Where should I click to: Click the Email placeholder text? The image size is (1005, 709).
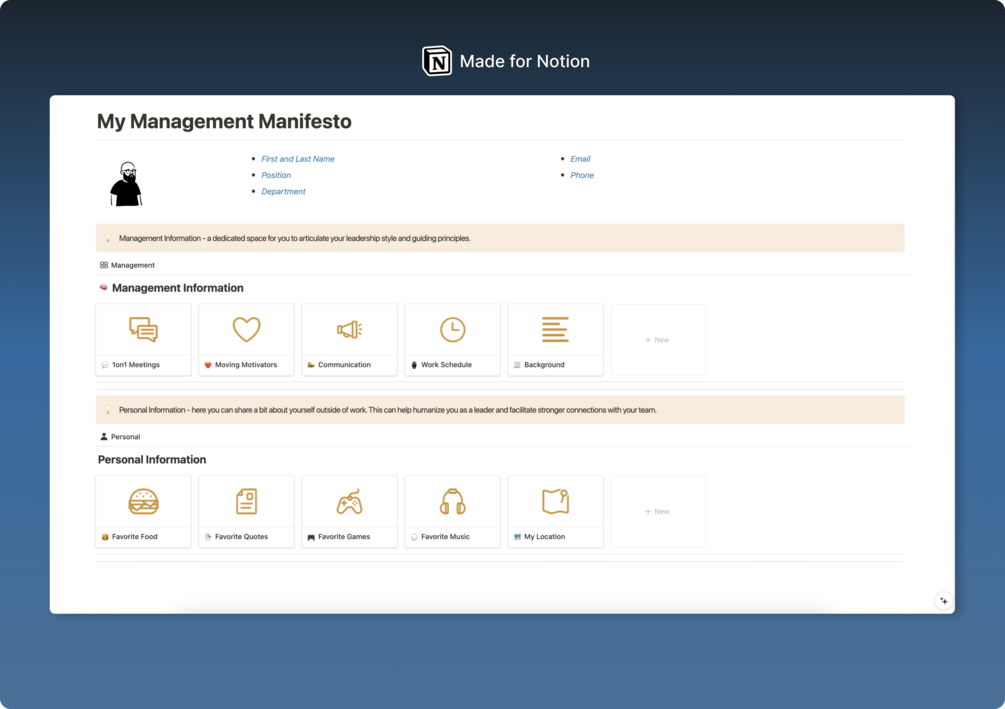(581, 159)
